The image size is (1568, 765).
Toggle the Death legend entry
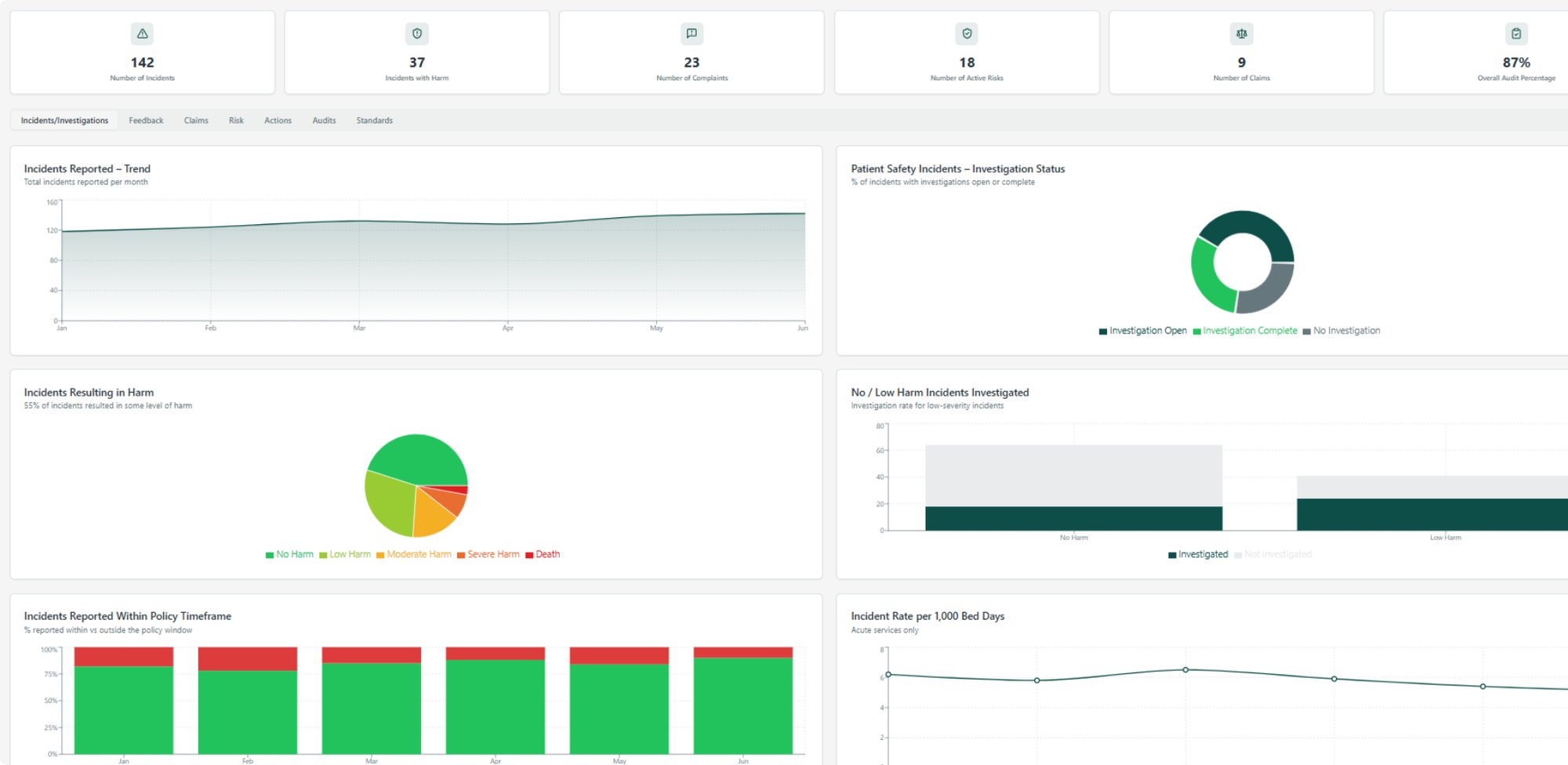pyautogui.click(x=543, y=554)
